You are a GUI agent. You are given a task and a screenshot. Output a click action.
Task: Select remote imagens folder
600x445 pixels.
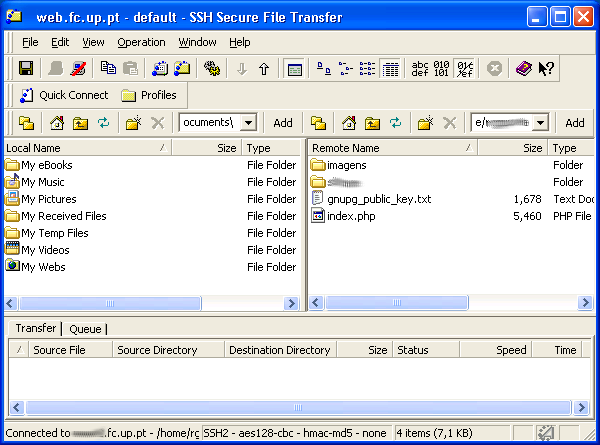pos(338,165)
